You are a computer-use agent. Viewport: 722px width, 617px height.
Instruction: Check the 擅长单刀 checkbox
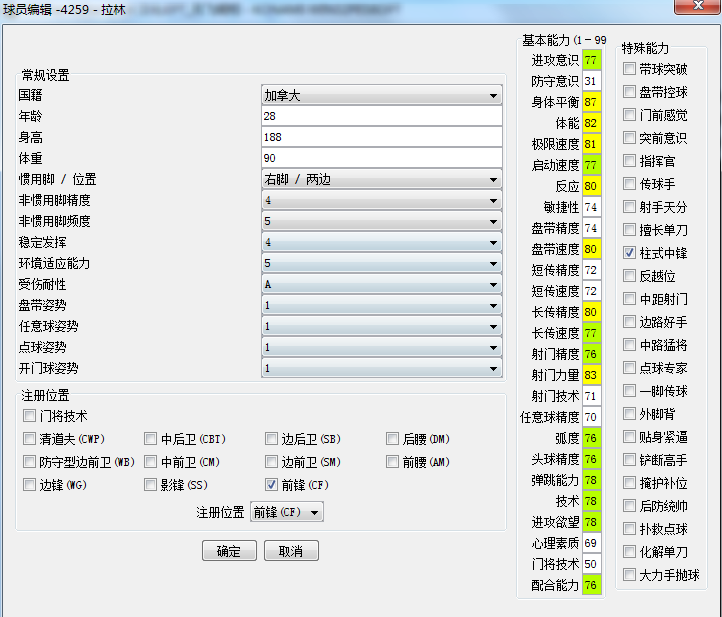[x=629, y=229]
